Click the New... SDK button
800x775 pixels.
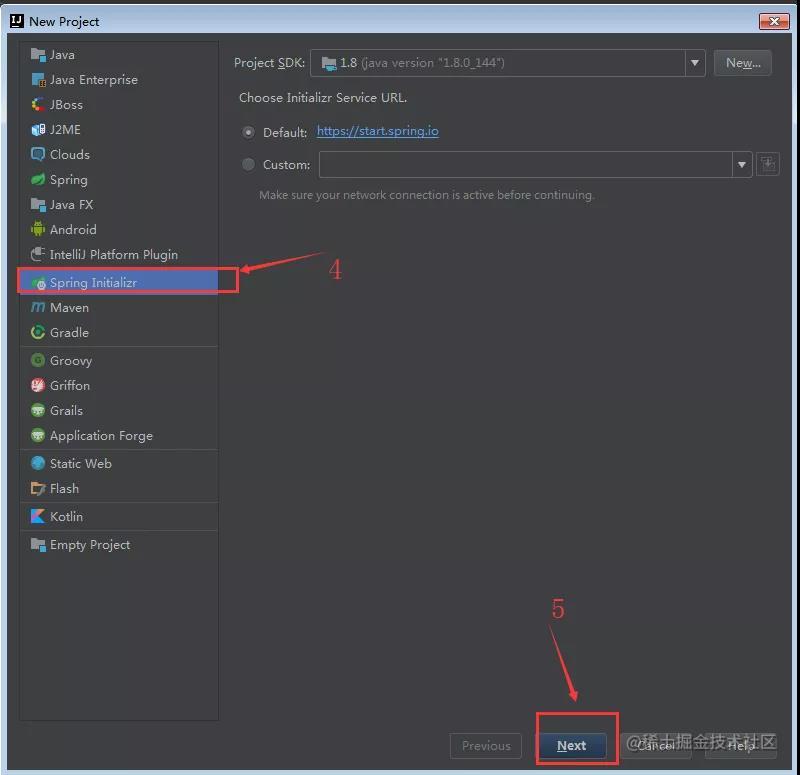click(742, 63)
